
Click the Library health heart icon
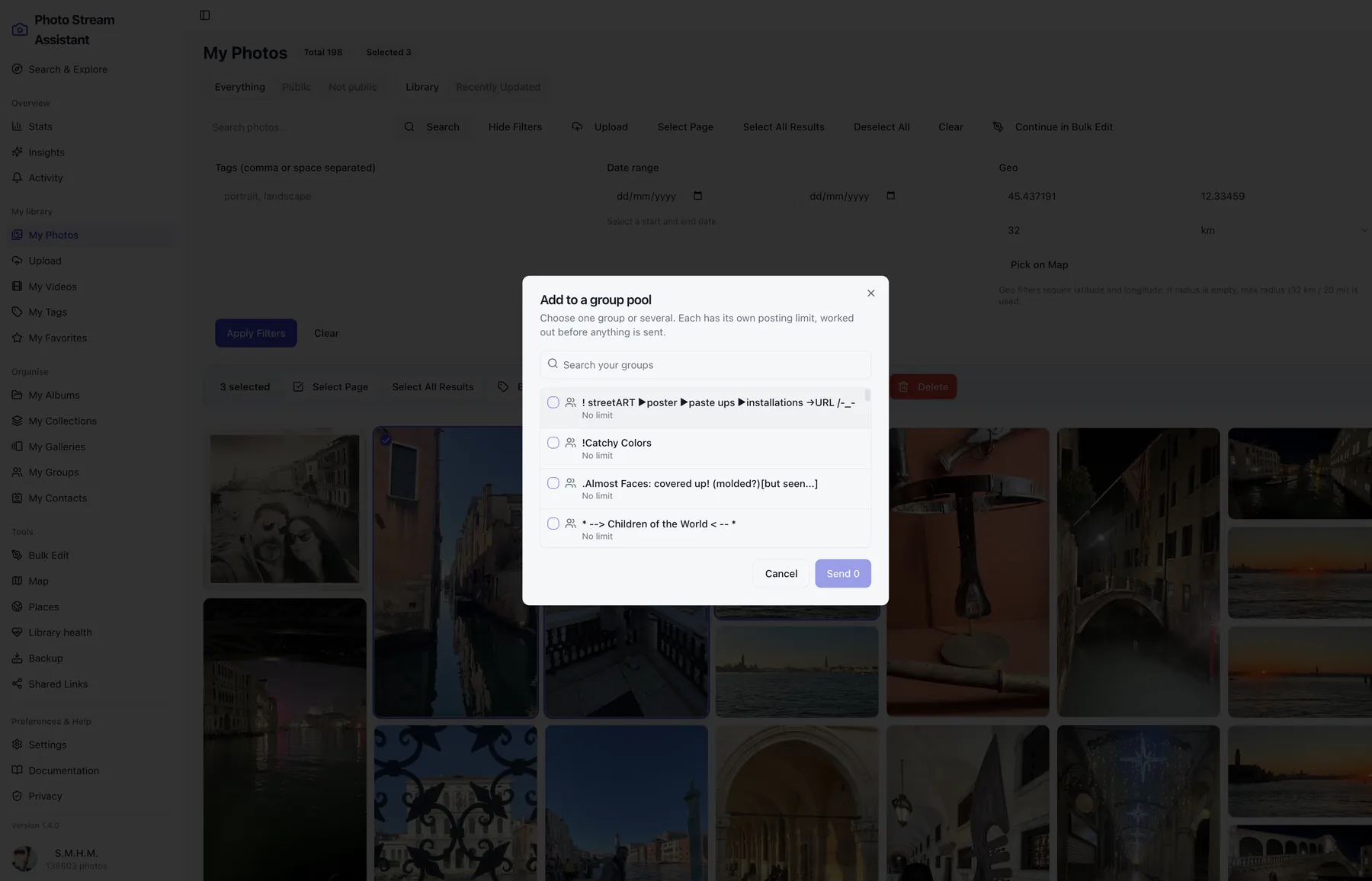pos(17,632)
